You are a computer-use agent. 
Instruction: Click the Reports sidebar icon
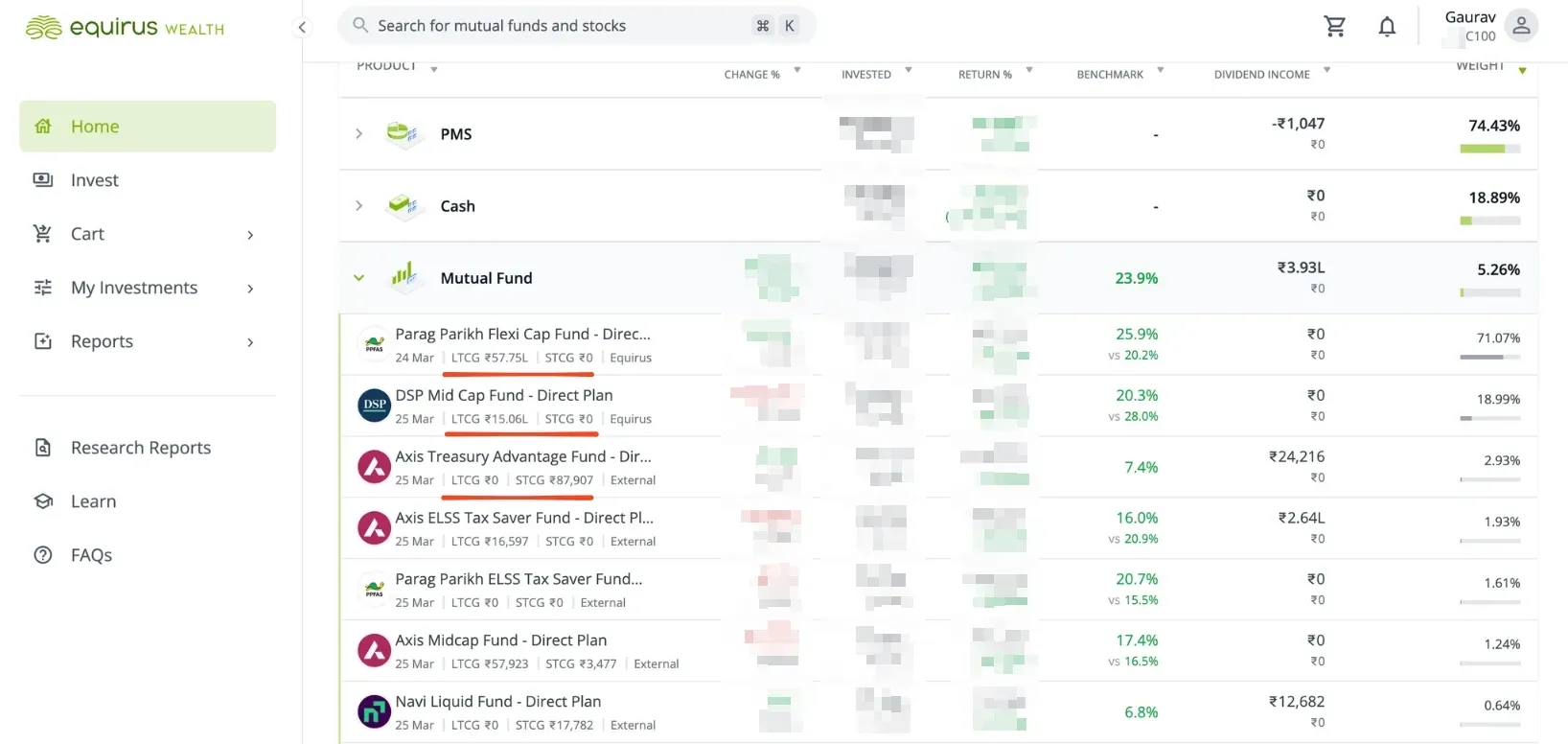[43, 340]
